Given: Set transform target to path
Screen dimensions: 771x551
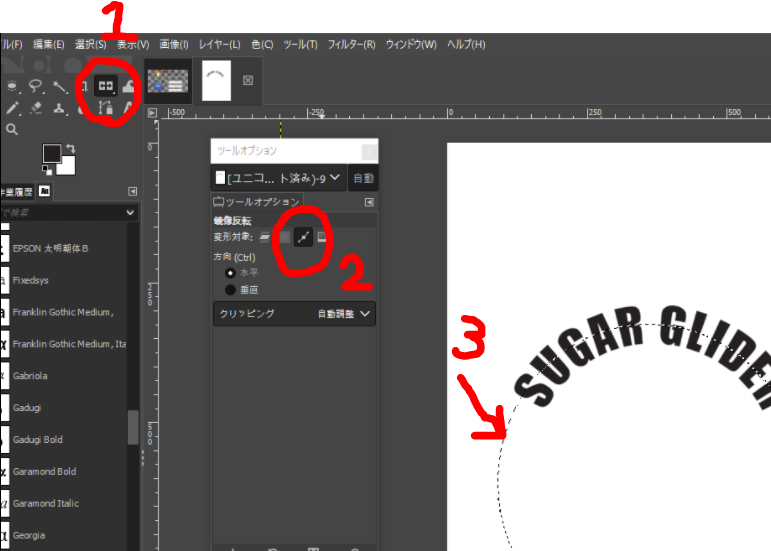Looking at the screenshot, I should [x=304, y=237].
